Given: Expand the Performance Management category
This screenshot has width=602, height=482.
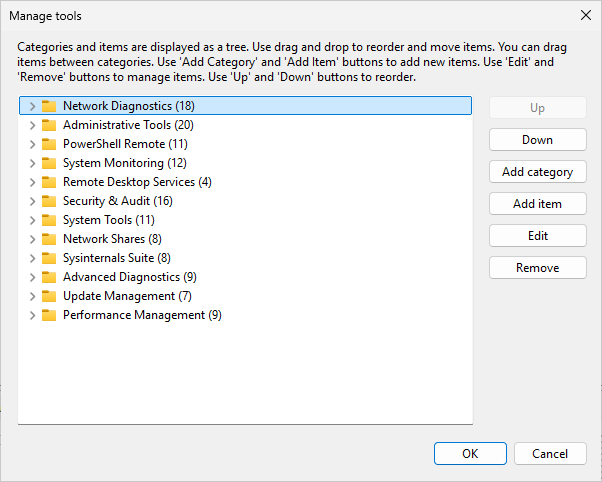Looking at the screenshot, I should (32, 315).
